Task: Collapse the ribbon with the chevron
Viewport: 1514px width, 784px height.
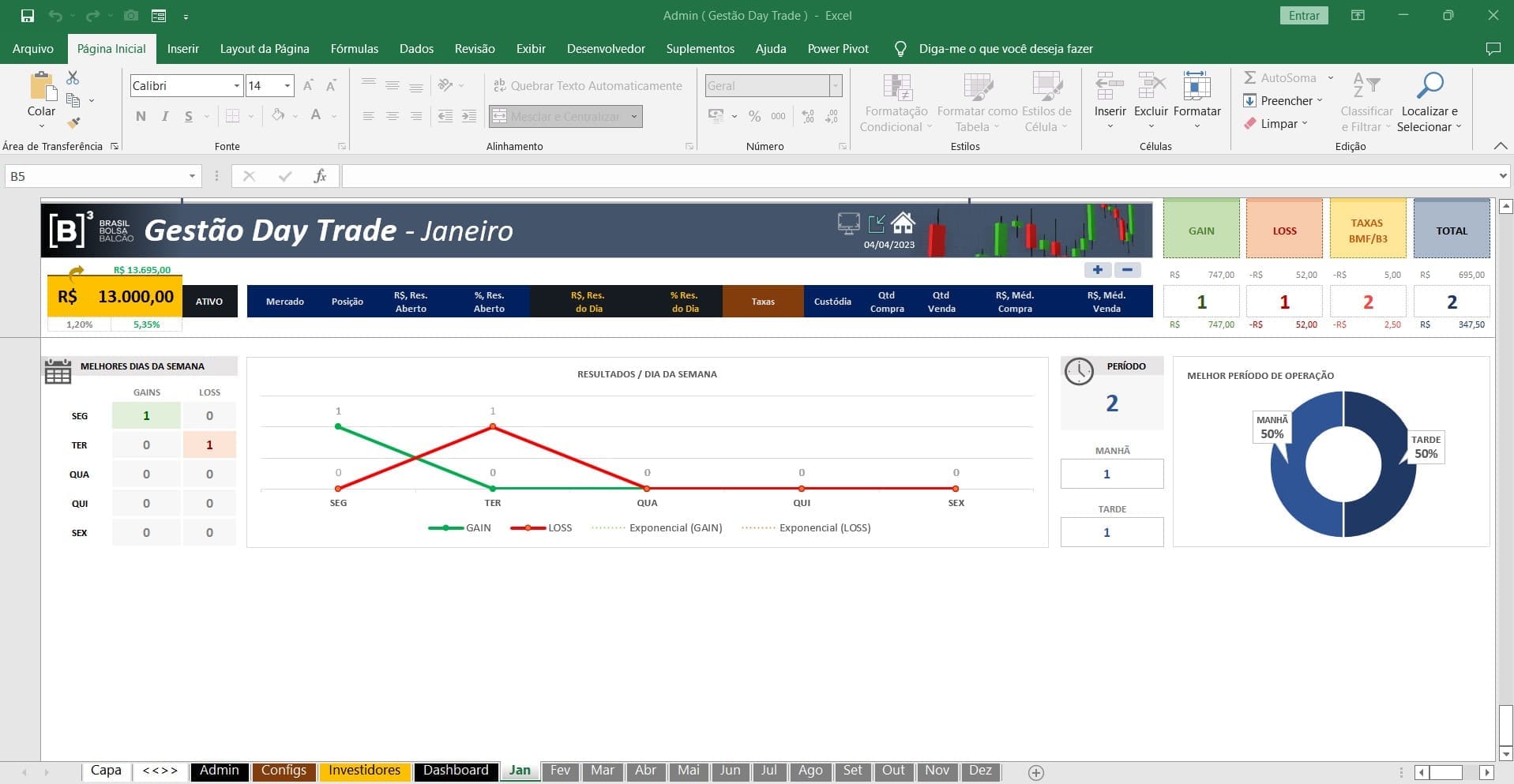Action: [1501, 146]
